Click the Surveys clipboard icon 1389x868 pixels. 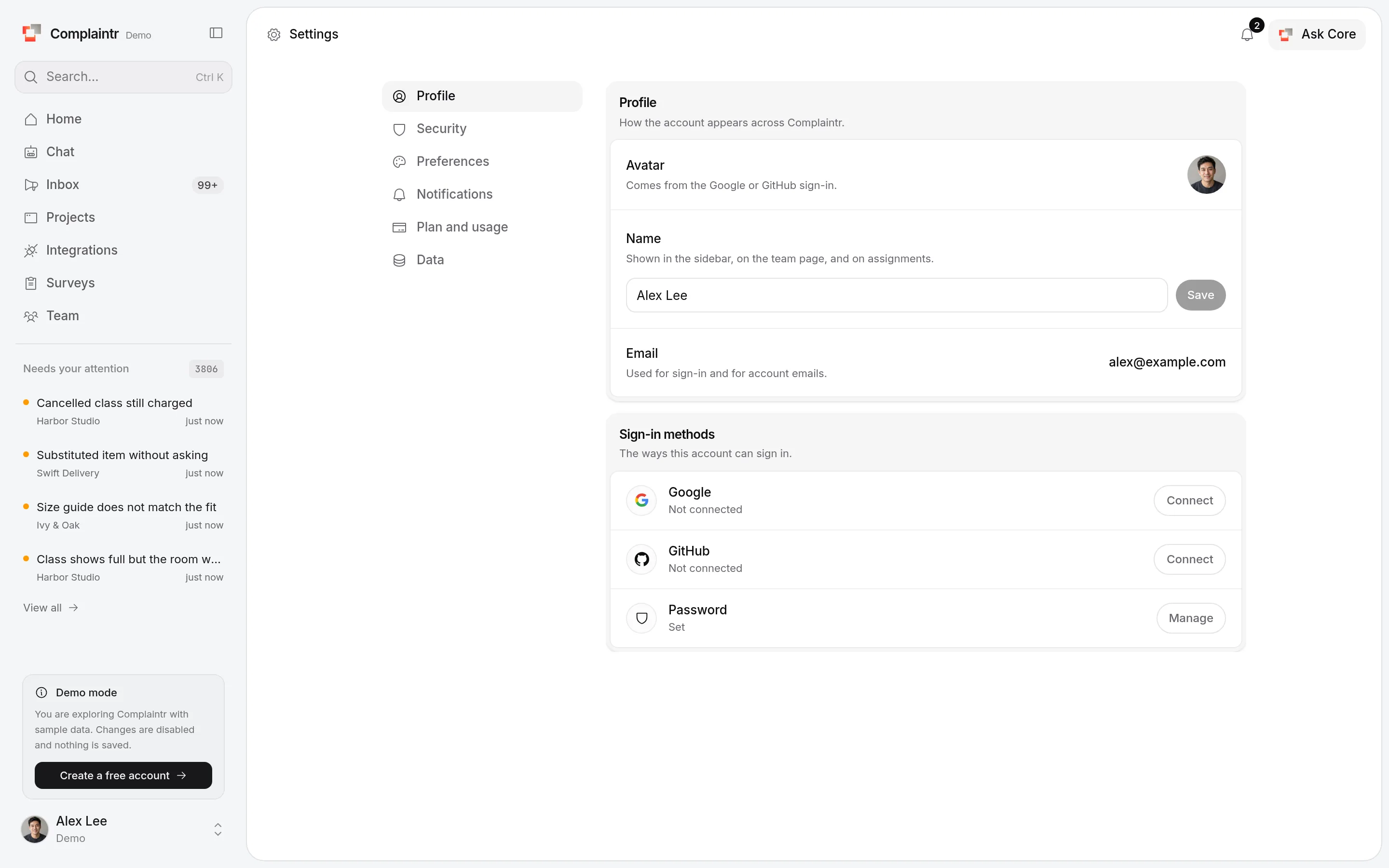point(31,283)
